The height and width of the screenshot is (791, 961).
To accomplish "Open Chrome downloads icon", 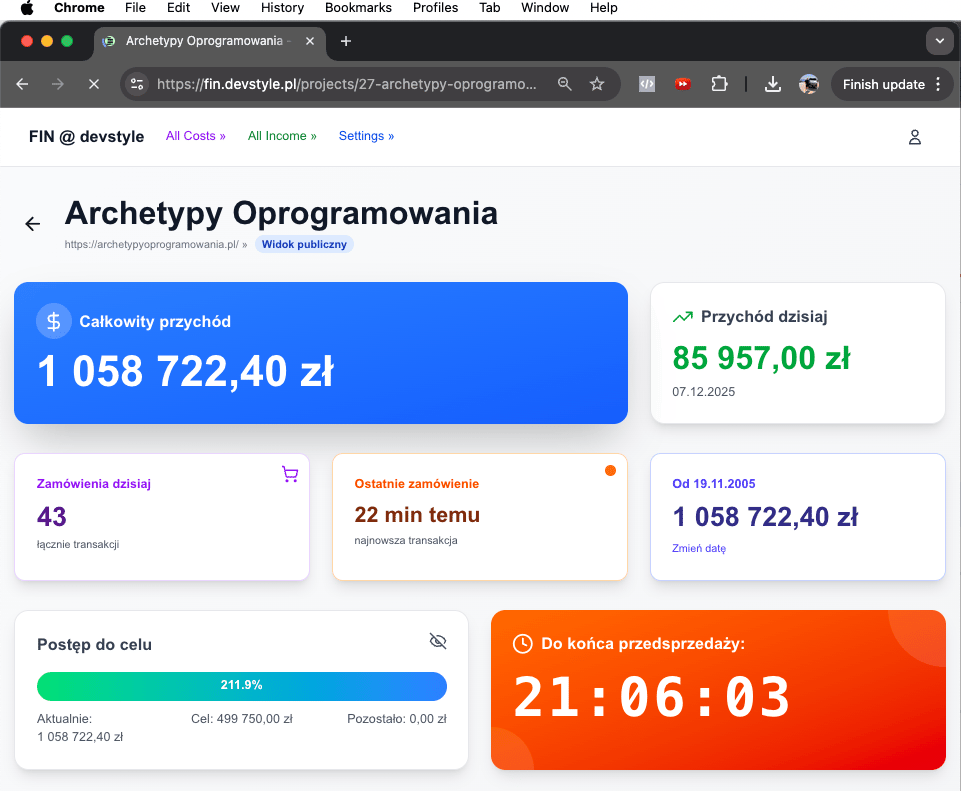I will coord(772,84).
